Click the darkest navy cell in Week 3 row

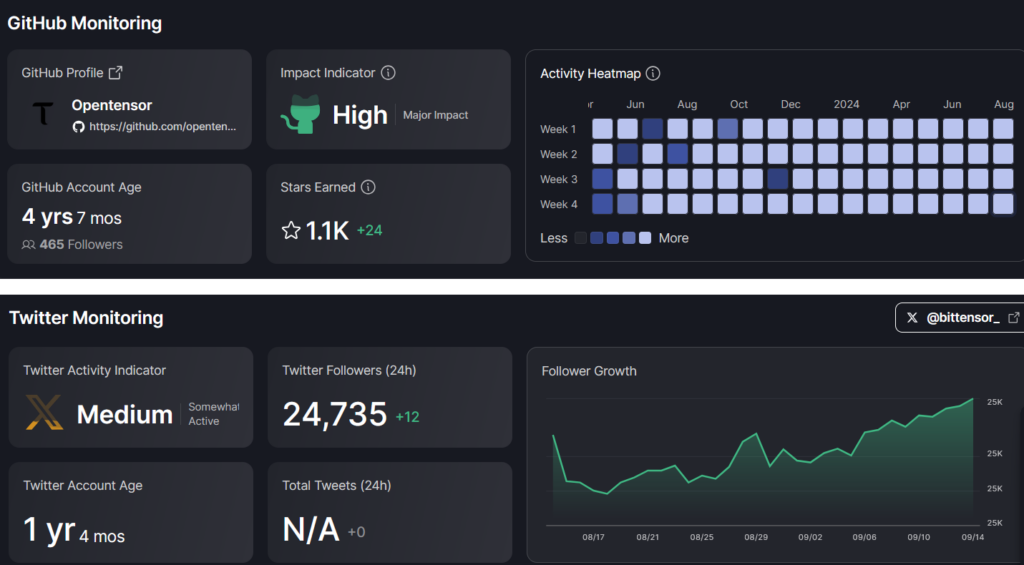pyautogui.click(x=778, y=179)
